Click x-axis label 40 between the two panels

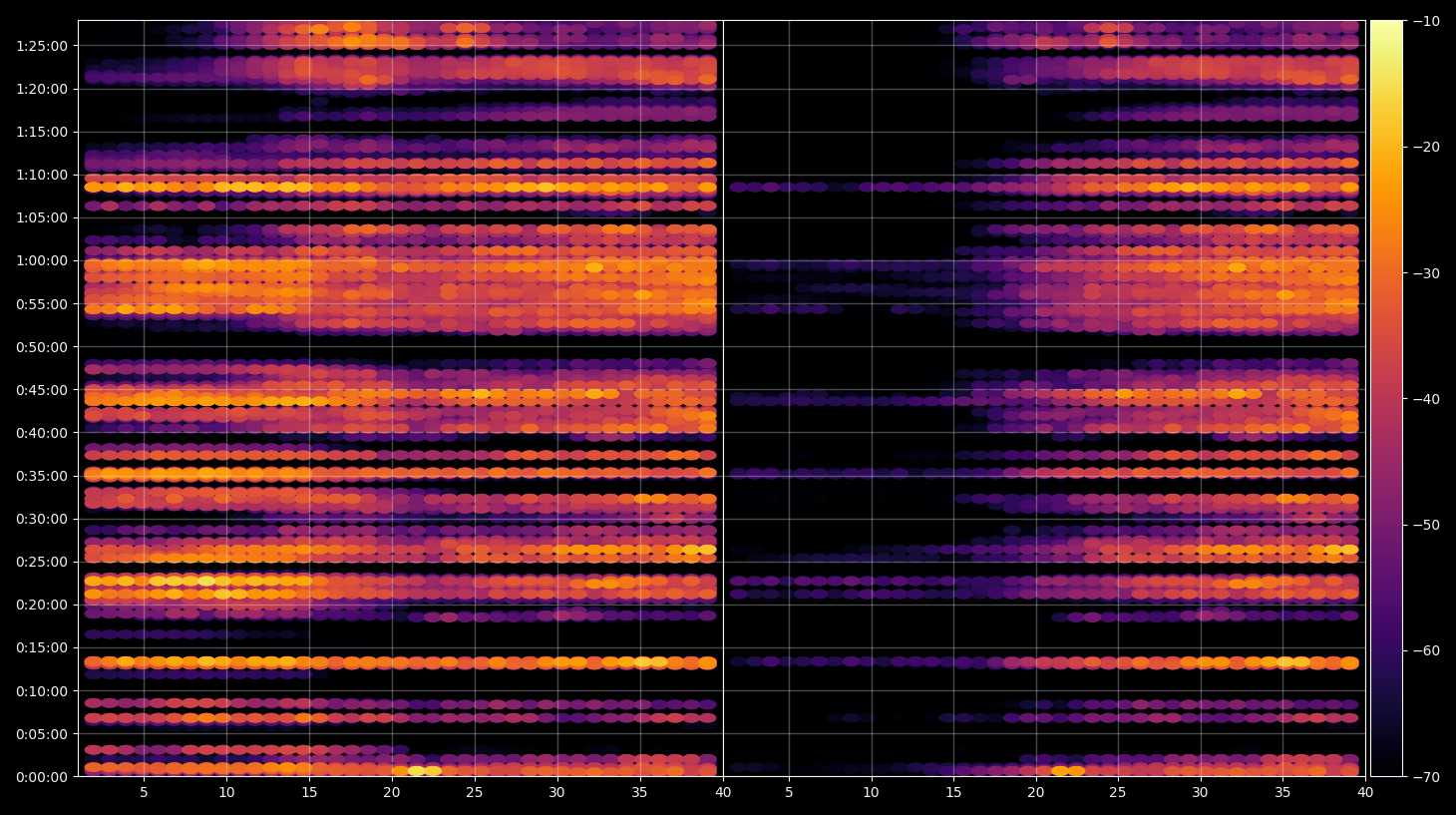[723, 793]
